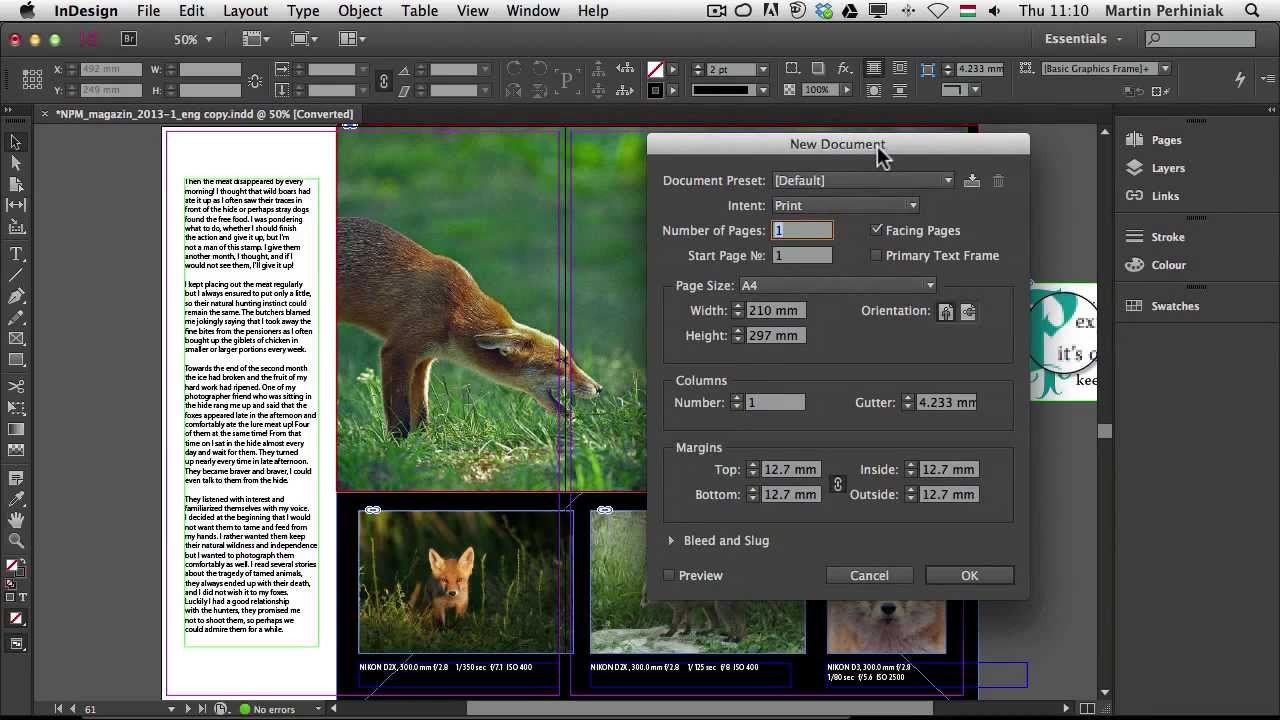Expand the Bleed and Slug section
The image size is (1280, 720).
click(671, 540)
